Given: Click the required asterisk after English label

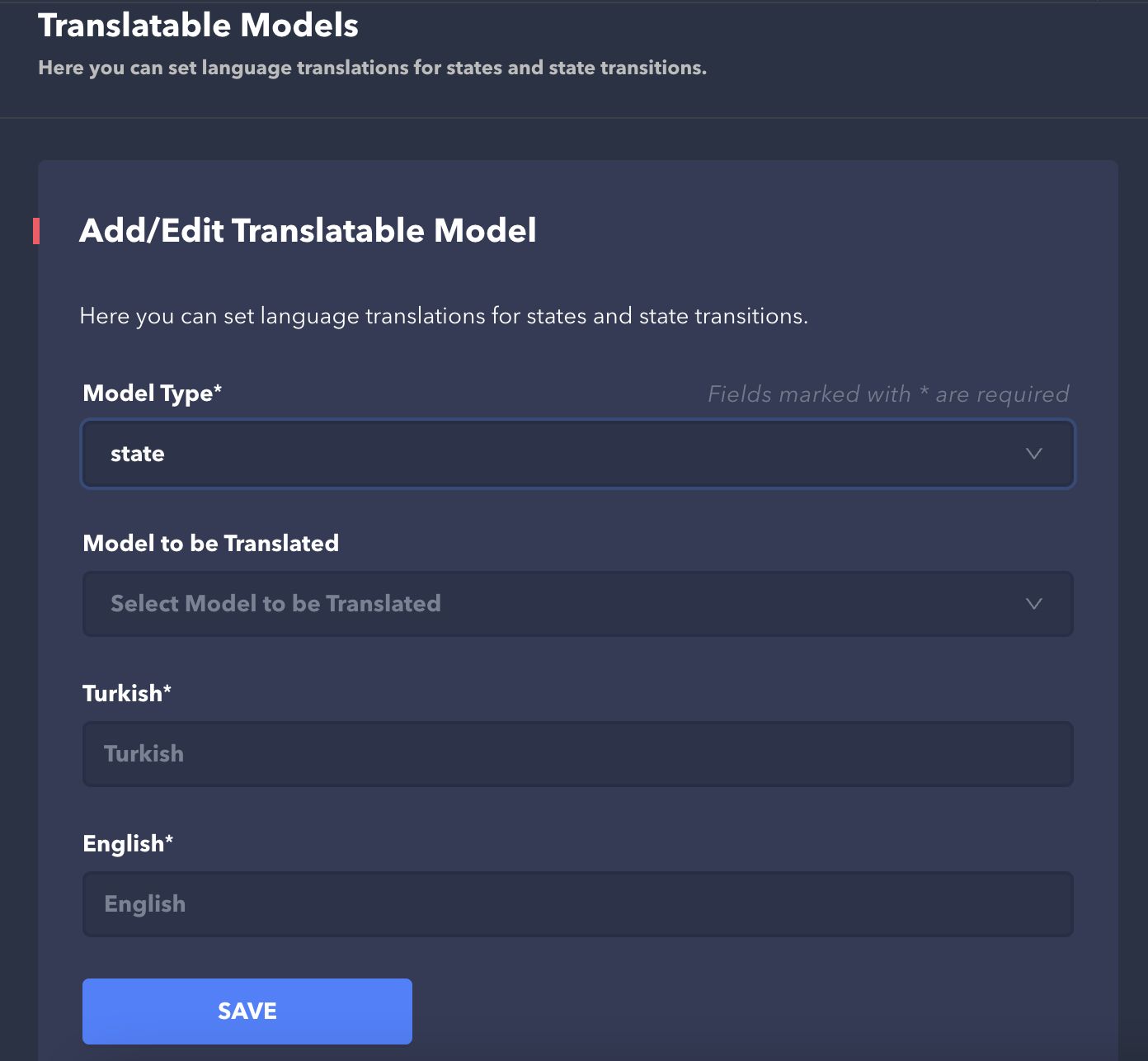Looking at the screenshot, I should (x=169, y=839).
